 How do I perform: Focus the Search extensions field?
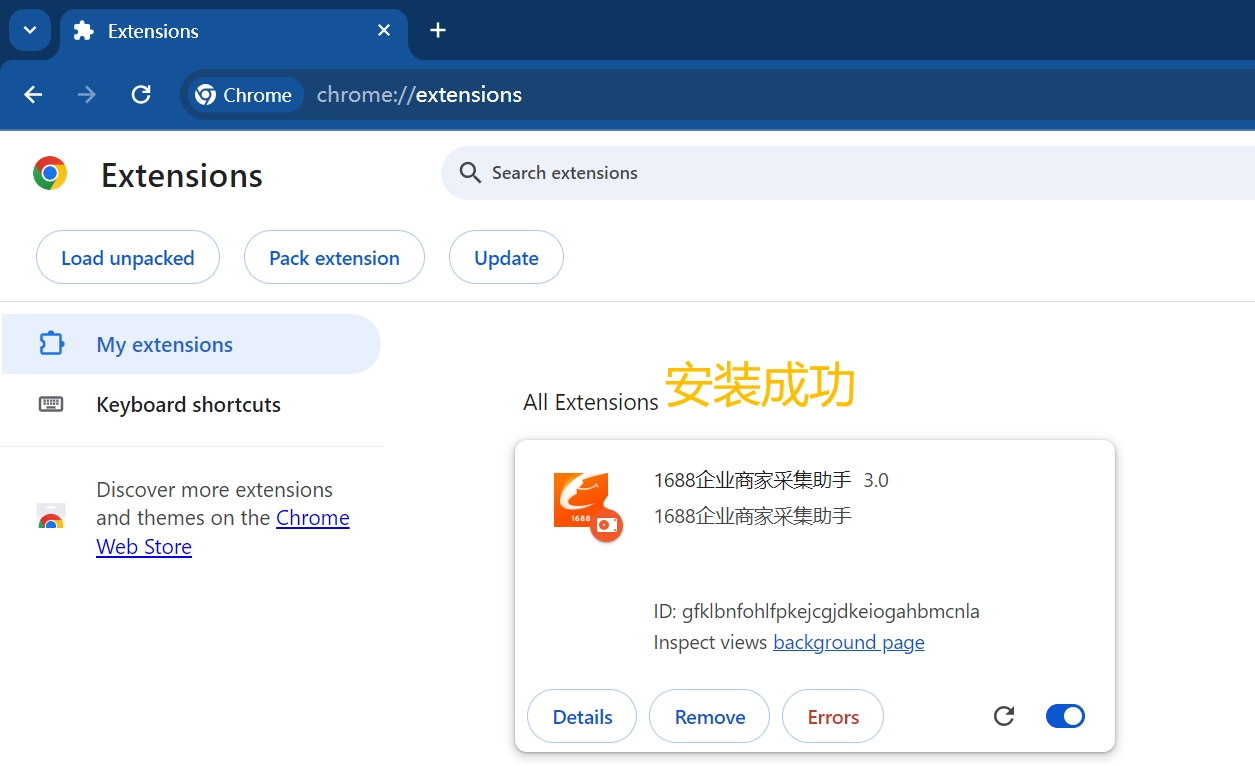click(x=848, y=173)
